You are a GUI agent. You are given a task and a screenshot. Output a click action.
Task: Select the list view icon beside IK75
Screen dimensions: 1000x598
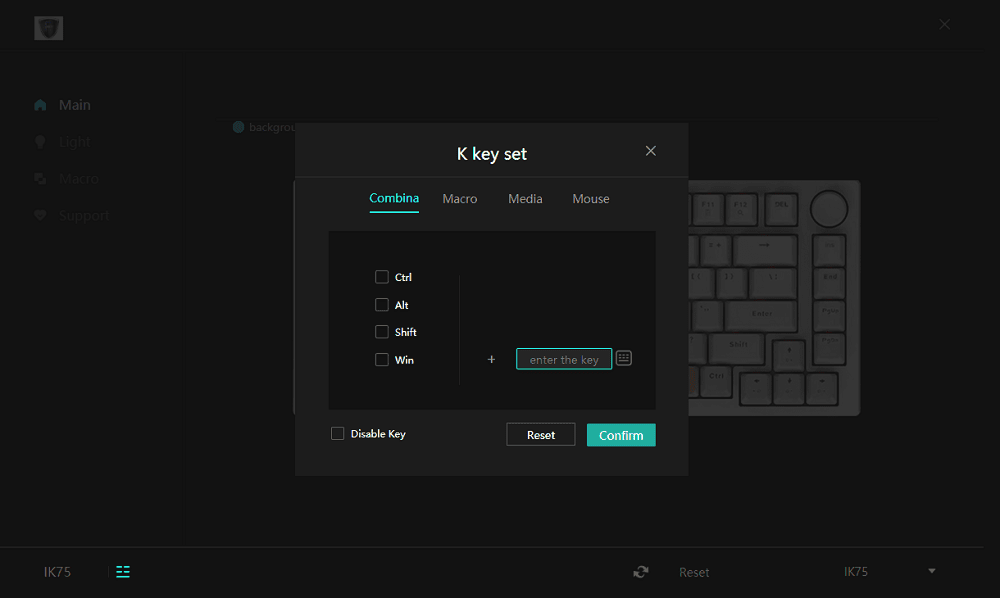pos(123,572)
